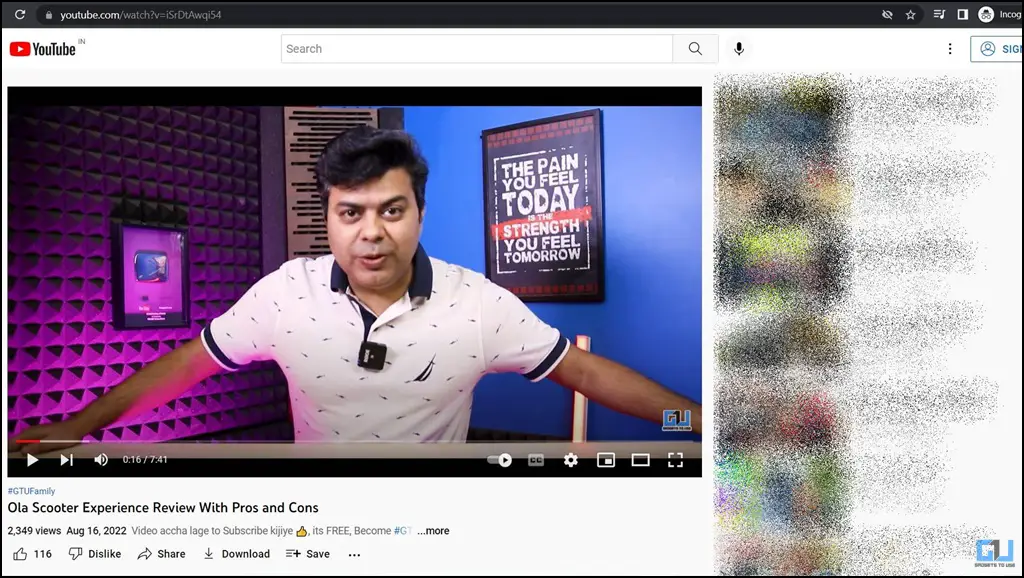
Task: Bookmark this page with the star icon
Action: click(x=910, y=14)
